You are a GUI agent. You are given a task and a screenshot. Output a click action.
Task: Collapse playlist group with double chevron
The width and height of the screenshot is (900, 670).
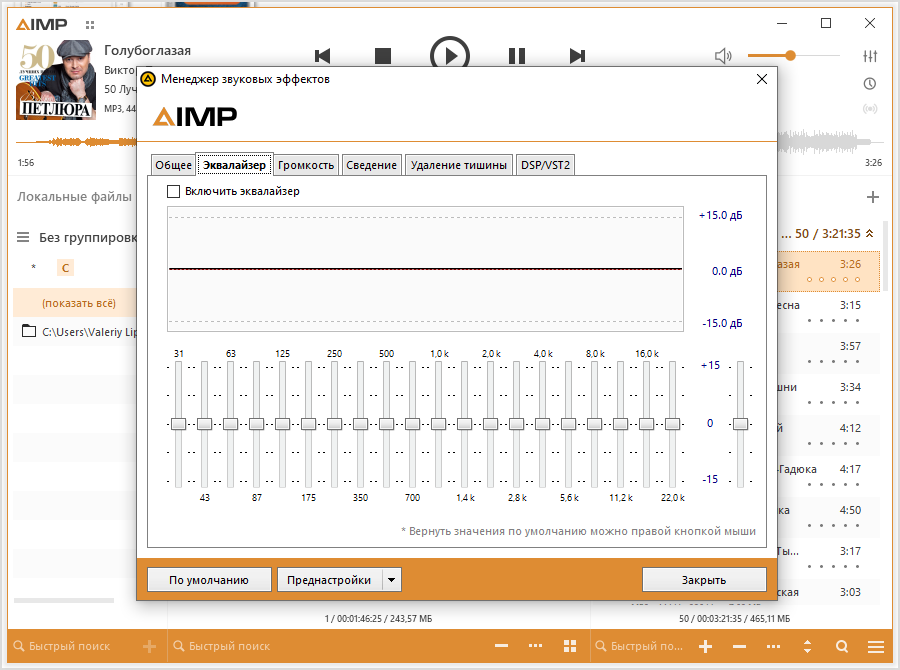(870, 233)
